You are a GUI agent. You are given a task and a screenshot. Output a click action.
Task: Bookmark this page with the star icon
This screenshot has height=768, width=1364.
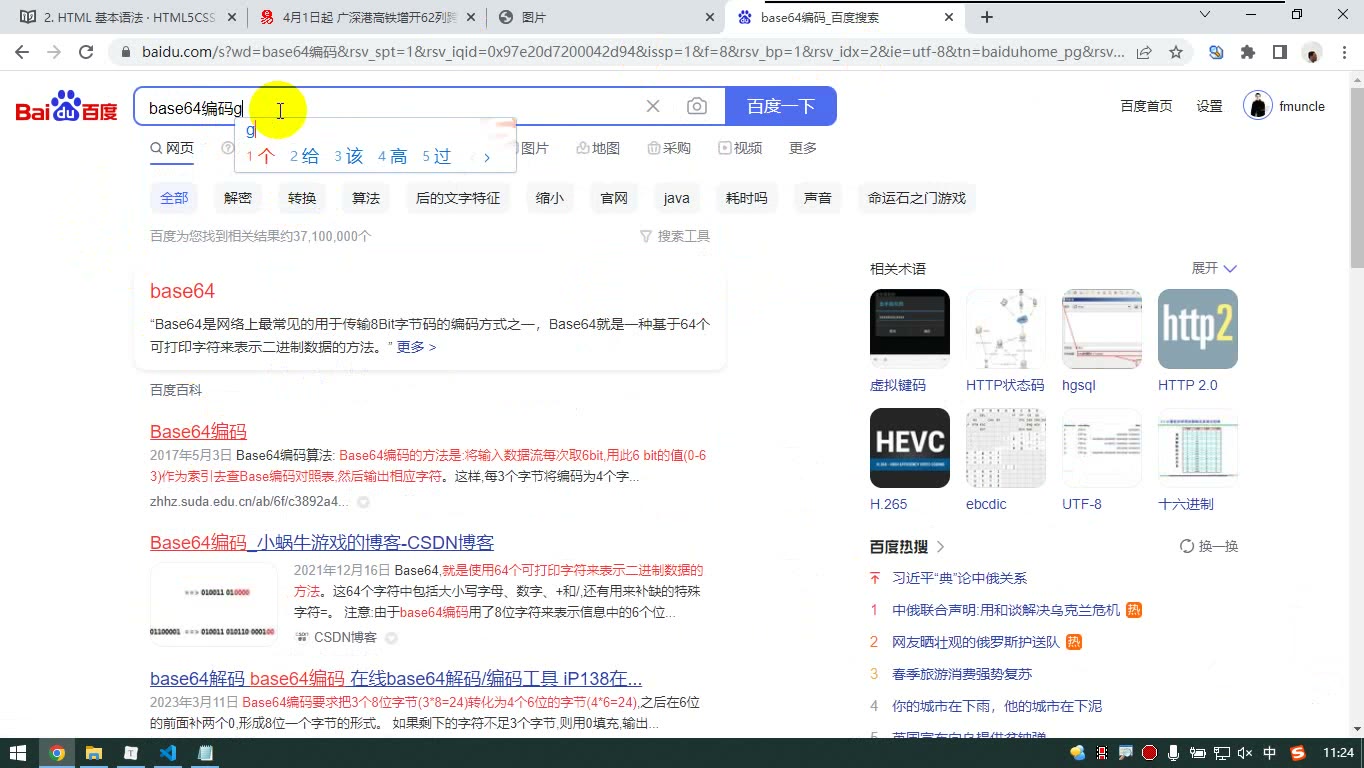coord(1176,52)
